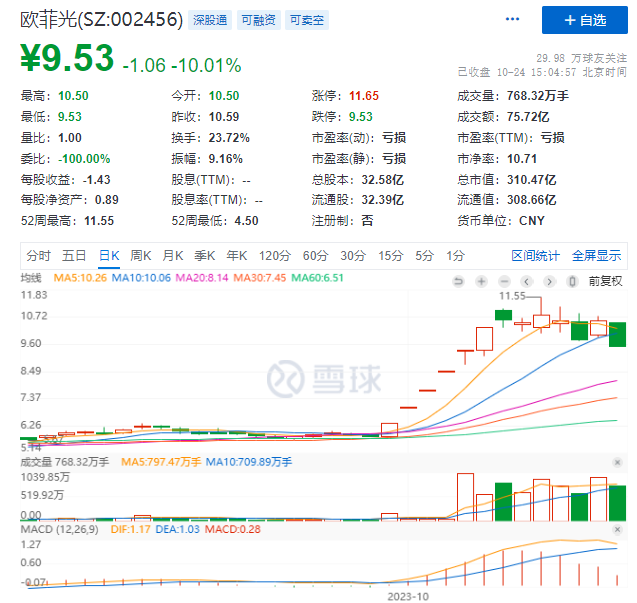637x603 pixels.
Task: Switch to the 15分 interval tab
Action: pyautogui.click(x=391, y=256)
